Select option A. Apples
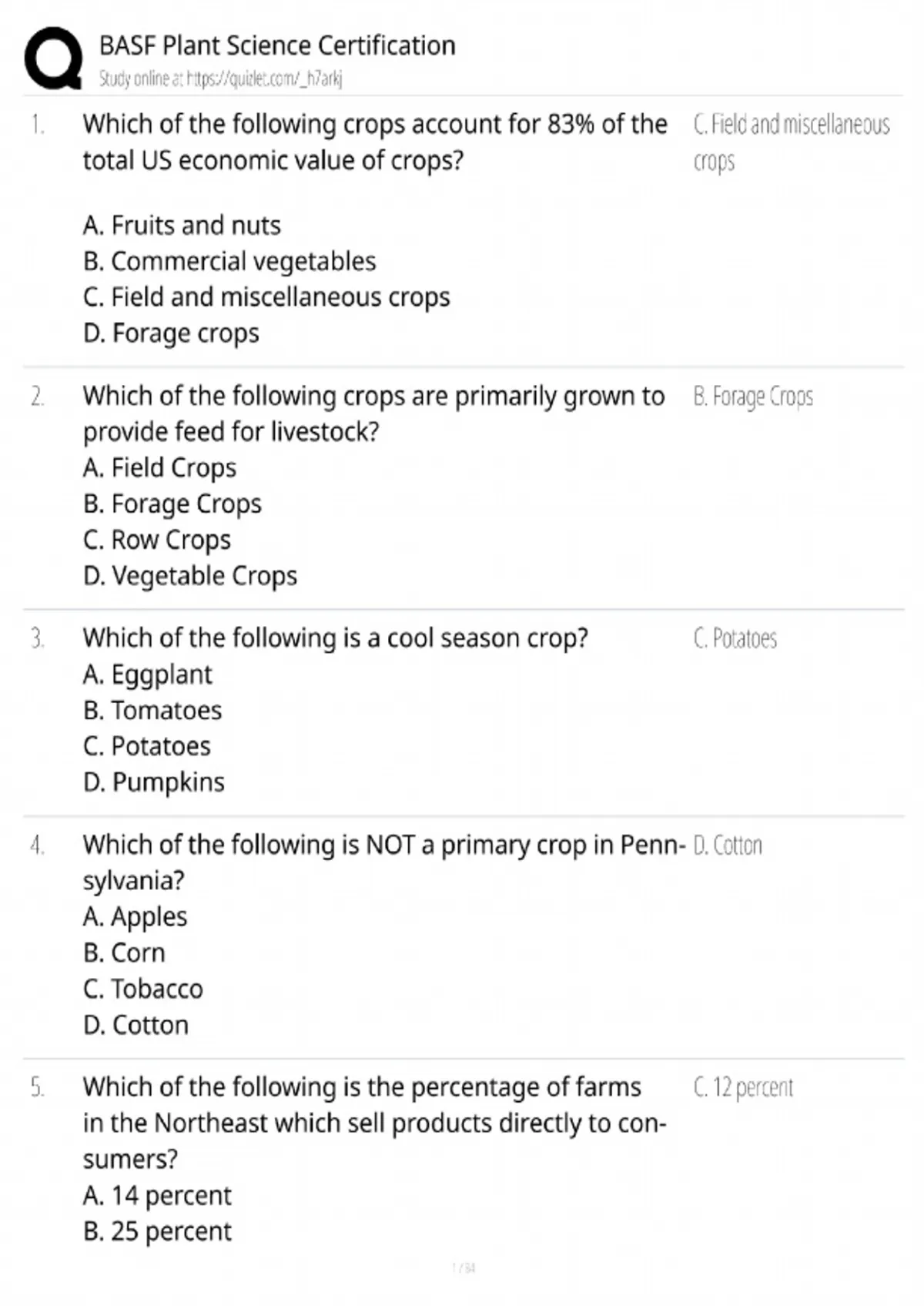The height and width of the screenshot is (1309, 924). point(136,917)
